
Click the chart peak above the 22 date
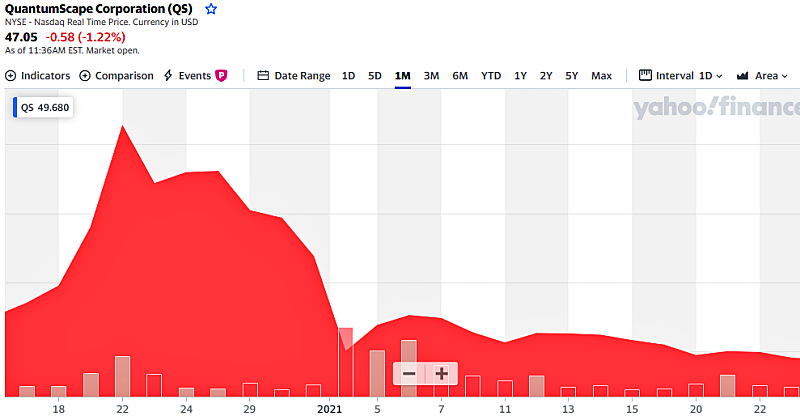click(x=122, y=126)
